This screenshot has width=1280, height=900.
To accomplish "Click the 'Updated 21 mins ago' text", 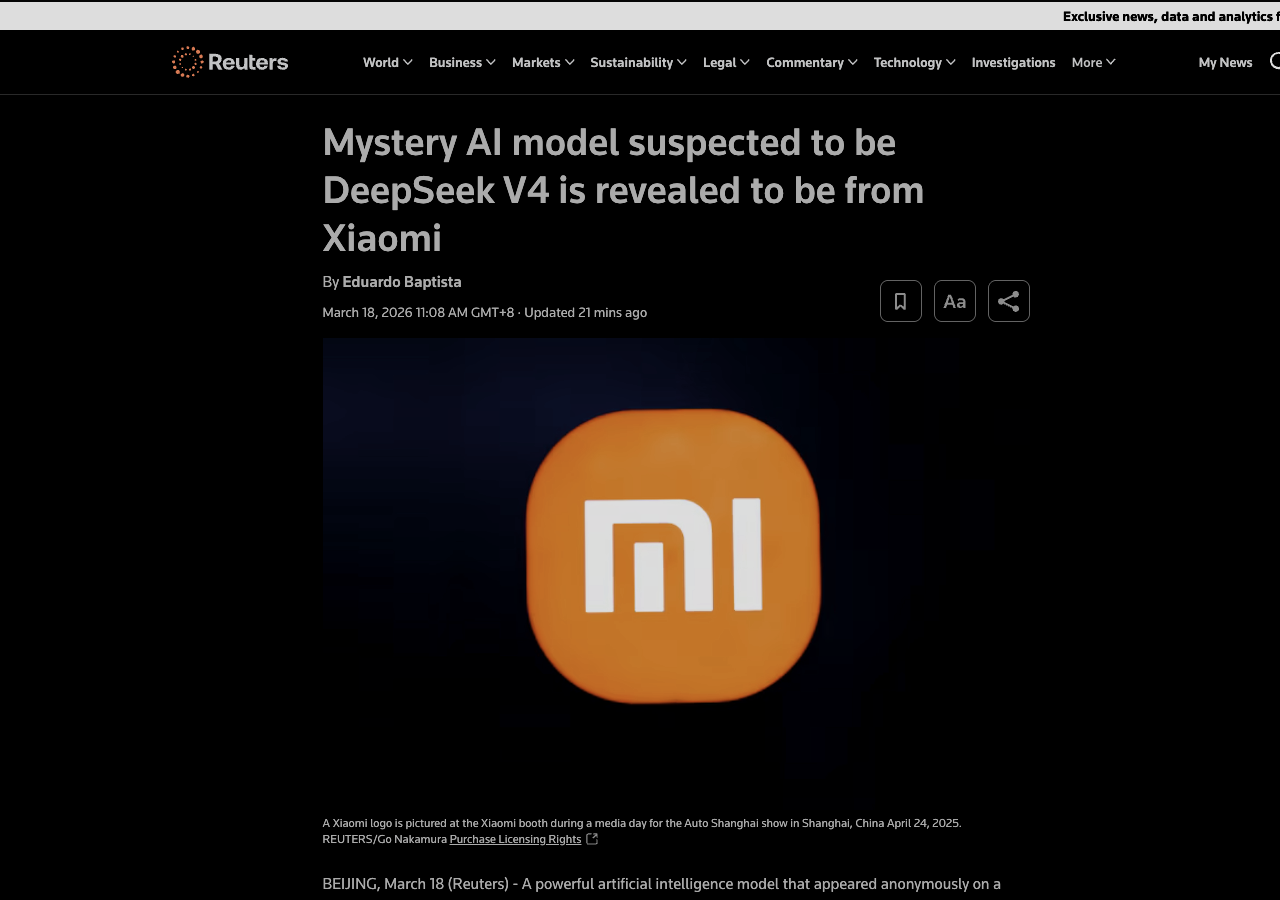I will pos(585,312).
